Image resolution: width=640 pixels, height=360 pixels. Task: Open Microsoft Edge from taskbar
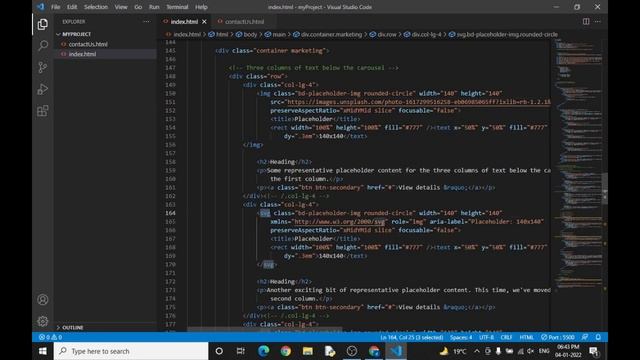click(264, 351)
